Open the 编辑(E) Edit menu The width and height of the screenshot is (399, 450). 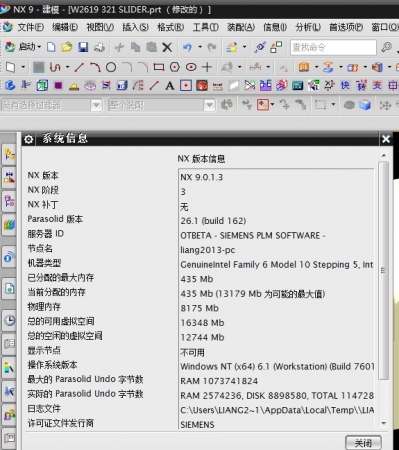pos(65,27)
